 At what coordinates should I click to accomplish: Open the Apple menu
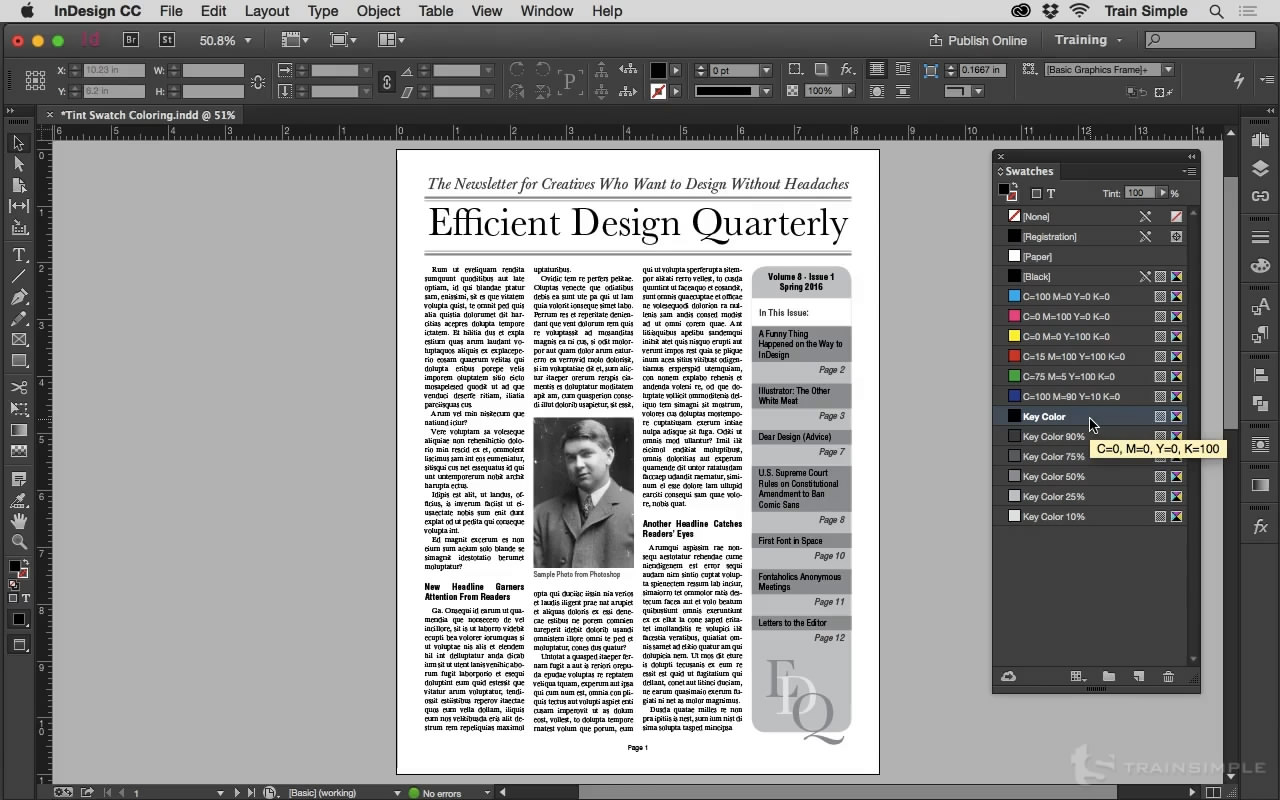point(27,11)
